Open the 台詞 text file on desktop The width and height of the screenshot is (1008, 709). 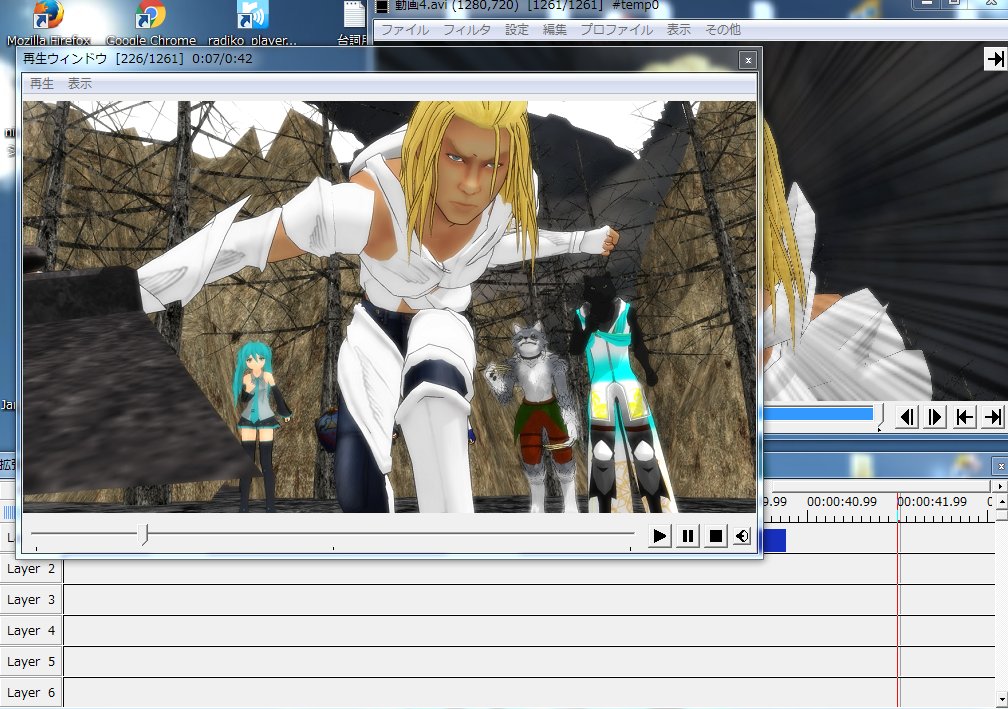pyautogui.click(x=353, y=23)
